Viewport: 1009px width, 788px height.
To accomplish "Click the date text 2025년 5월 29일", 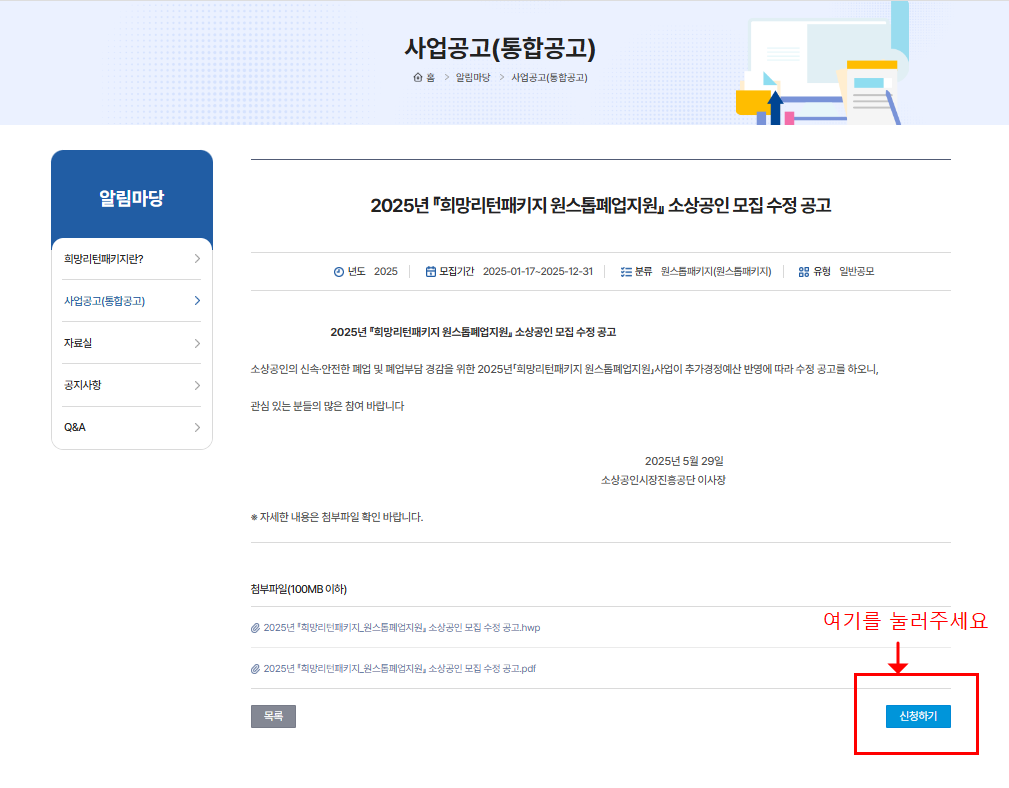I will (x=684, y=461).
